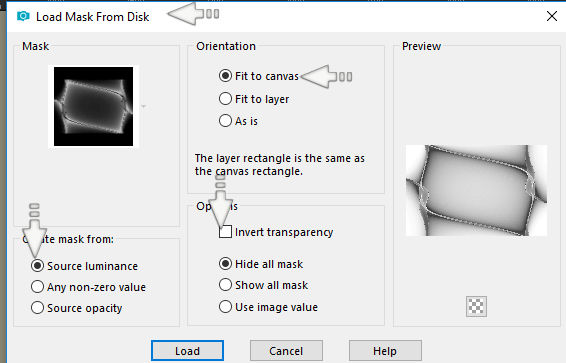Click the Load button
This screenshot has width=566, height=363.
coord(187,351)
